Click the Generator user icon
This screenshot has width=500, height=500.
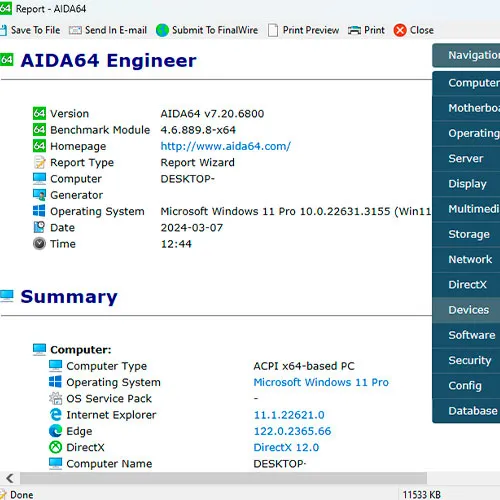click(39, 195)
